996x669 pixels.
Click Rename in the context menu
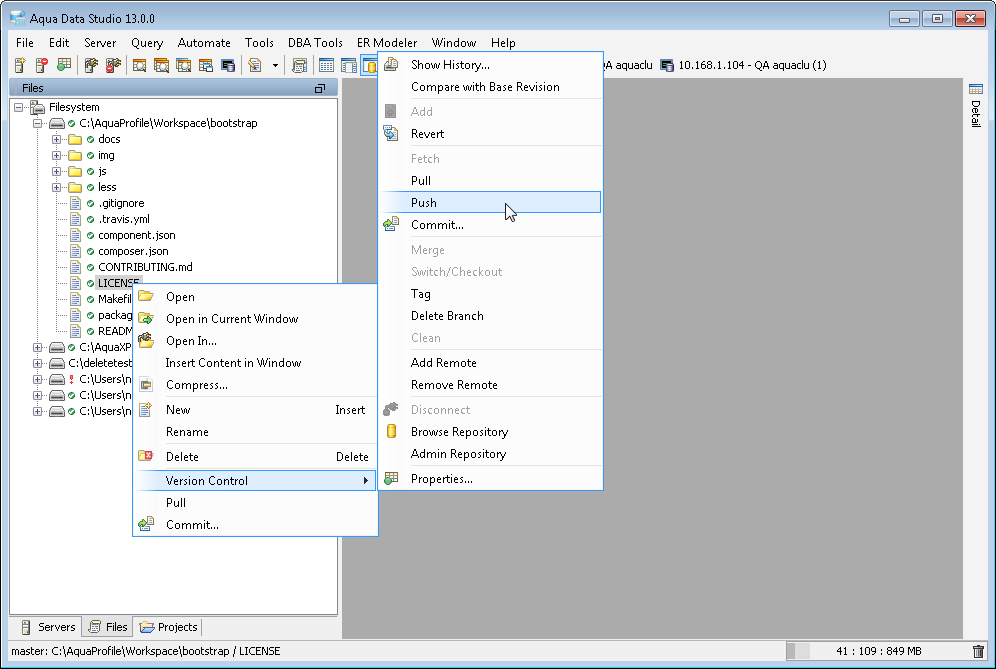click(255, 432)
